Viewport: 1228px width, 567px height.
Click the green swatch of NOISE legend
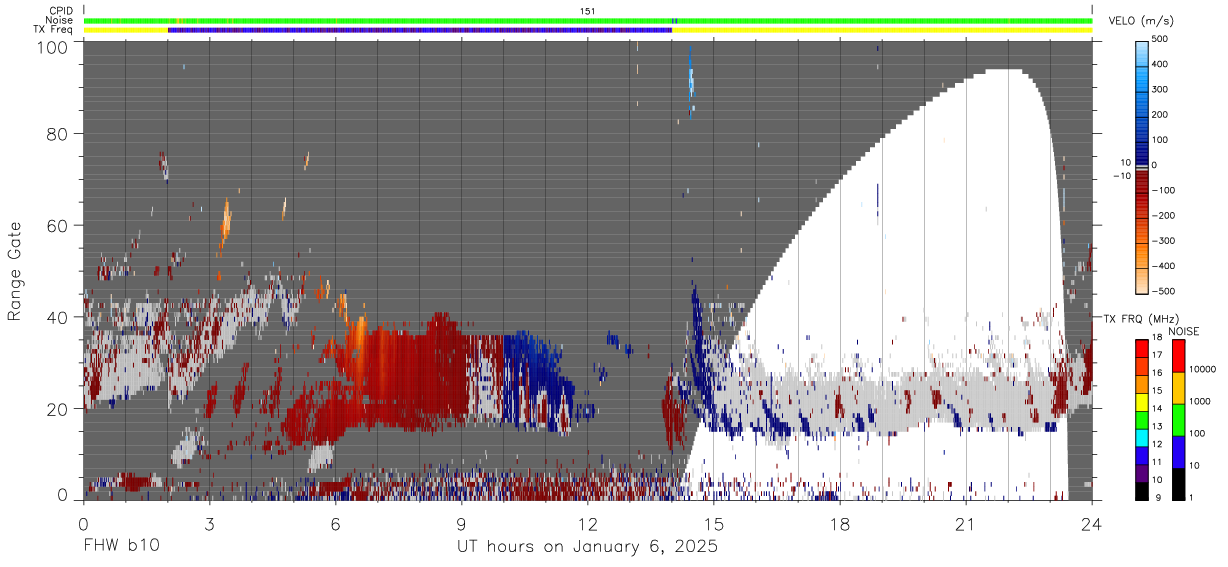[1178, 420]
